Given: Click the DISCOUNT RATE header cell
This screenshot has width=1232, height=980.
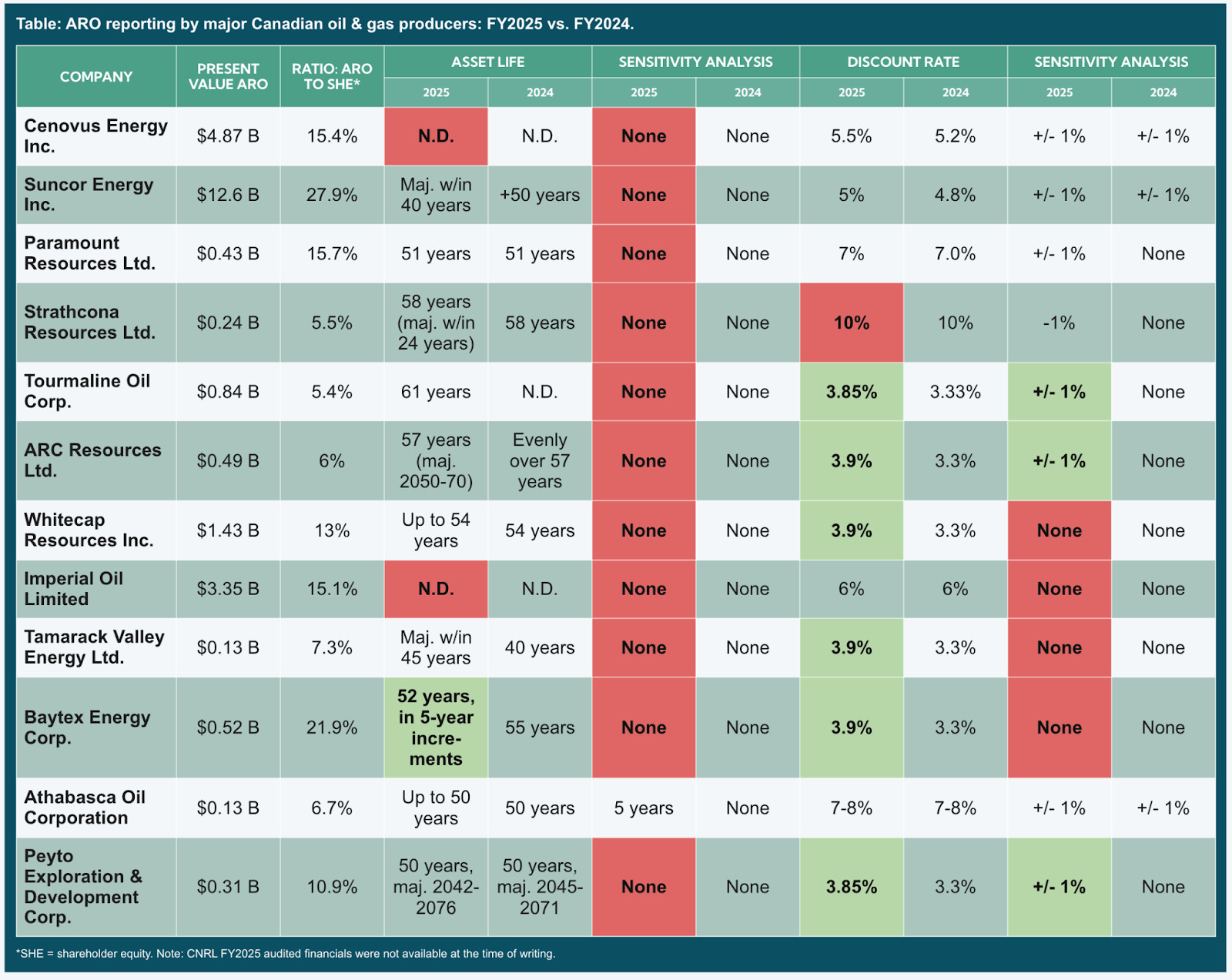Looking at the screenshot, I should (x=902, y=62).
